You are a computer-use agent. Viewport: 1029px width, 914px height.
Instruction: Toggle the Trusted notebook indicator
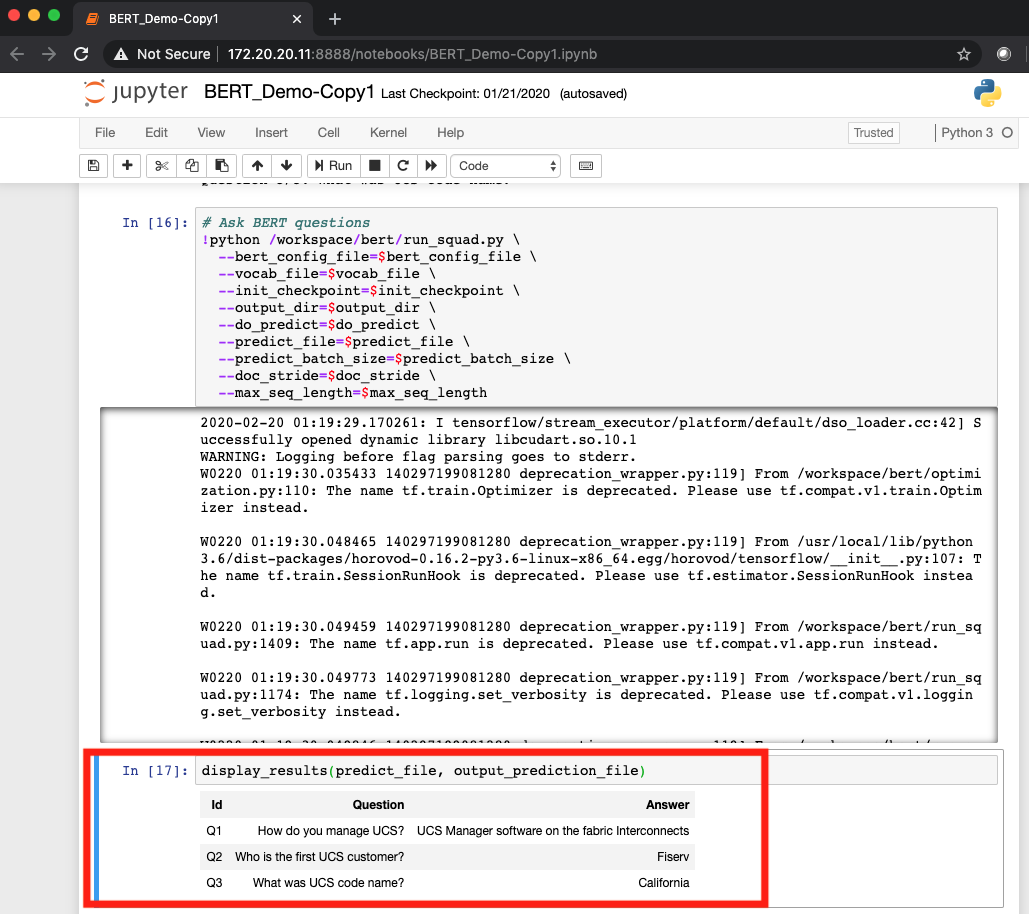tap(873, 132)
